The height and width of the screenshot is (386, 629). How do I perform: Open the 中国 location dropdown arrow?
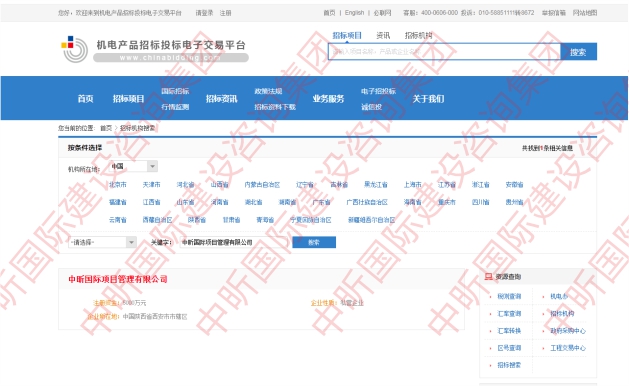[152, 166]
